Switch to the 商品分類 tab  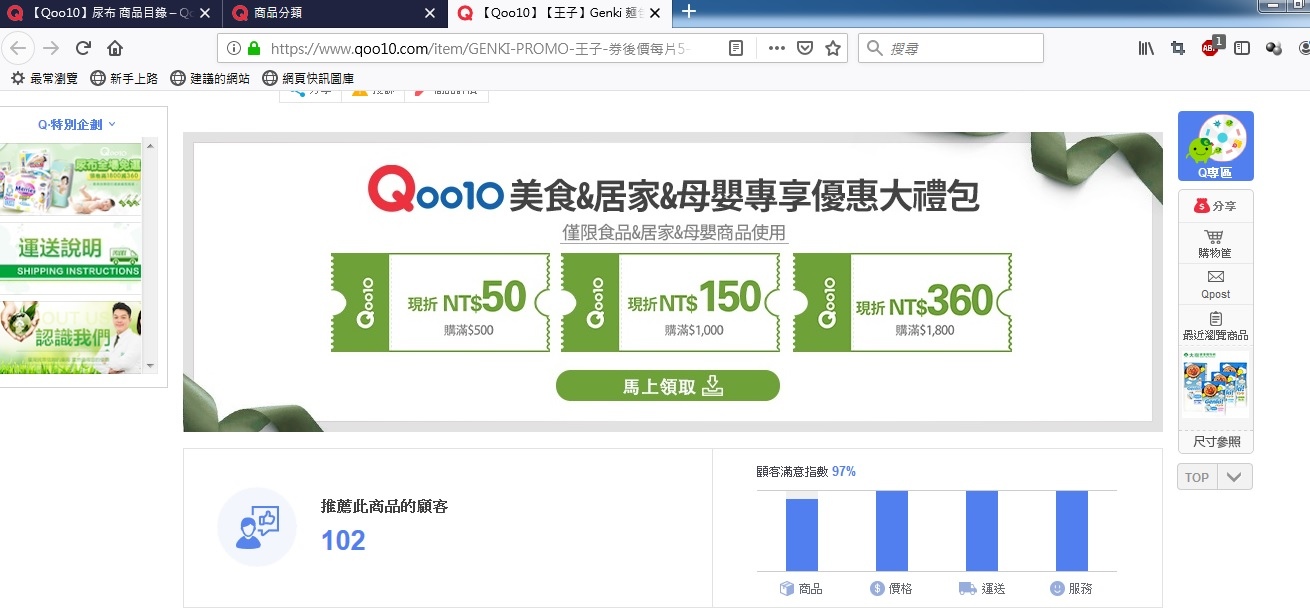pos(335,13)
